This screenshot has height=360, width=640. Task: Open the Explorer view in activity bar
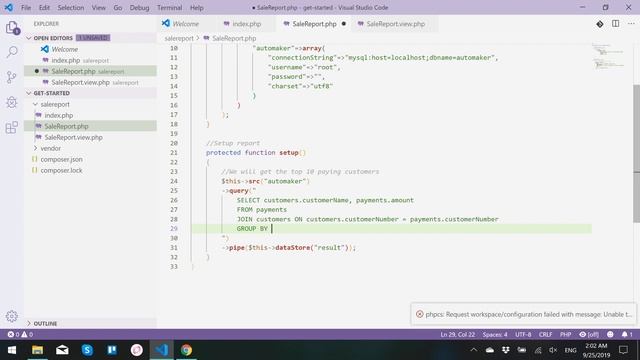point(12,28)
